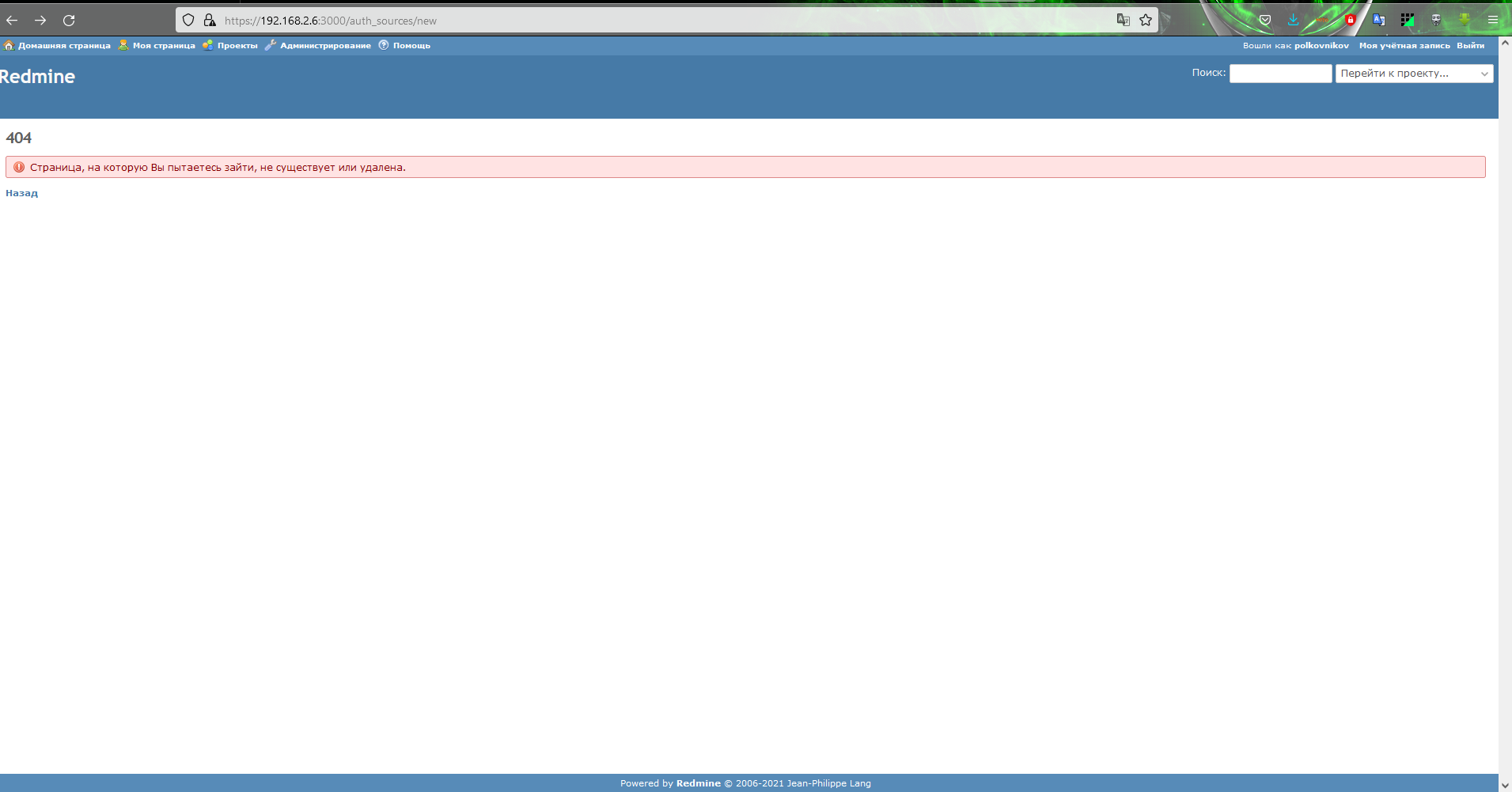1512x792 pixels.
Task: Open the browser downloads panel
Action: (1293, 20)
